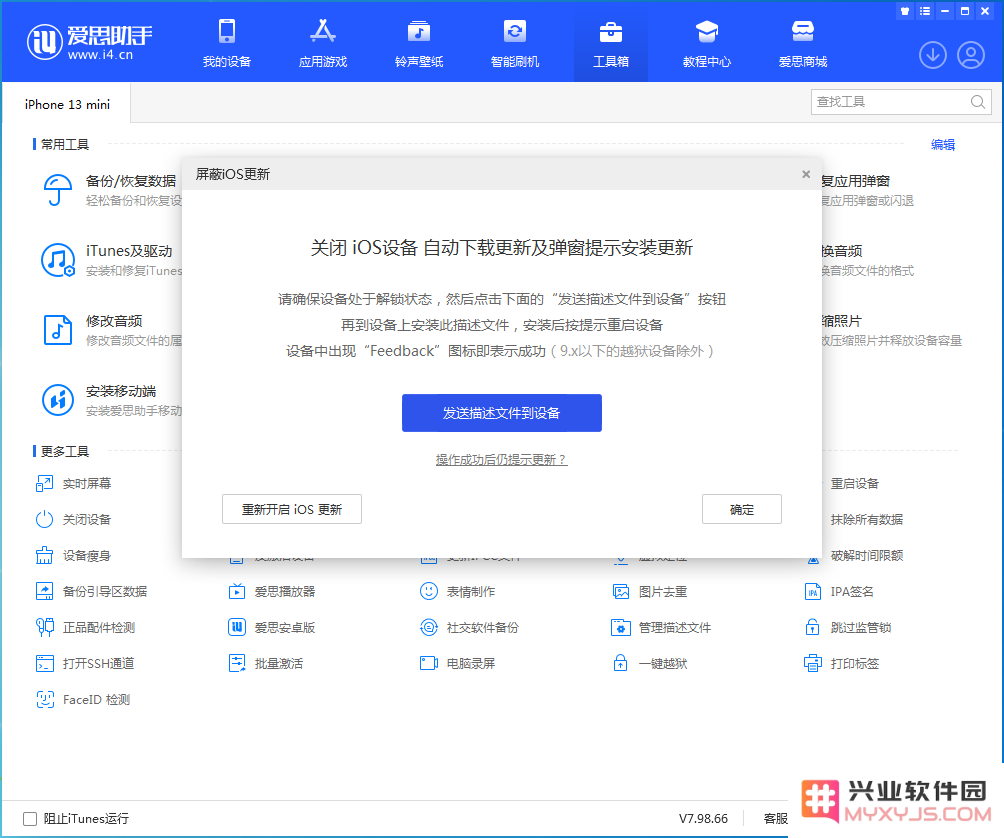Open 备份引导区数据 tool
Viewport: 1004px width, 838px height.
click(x=92, y=592)
